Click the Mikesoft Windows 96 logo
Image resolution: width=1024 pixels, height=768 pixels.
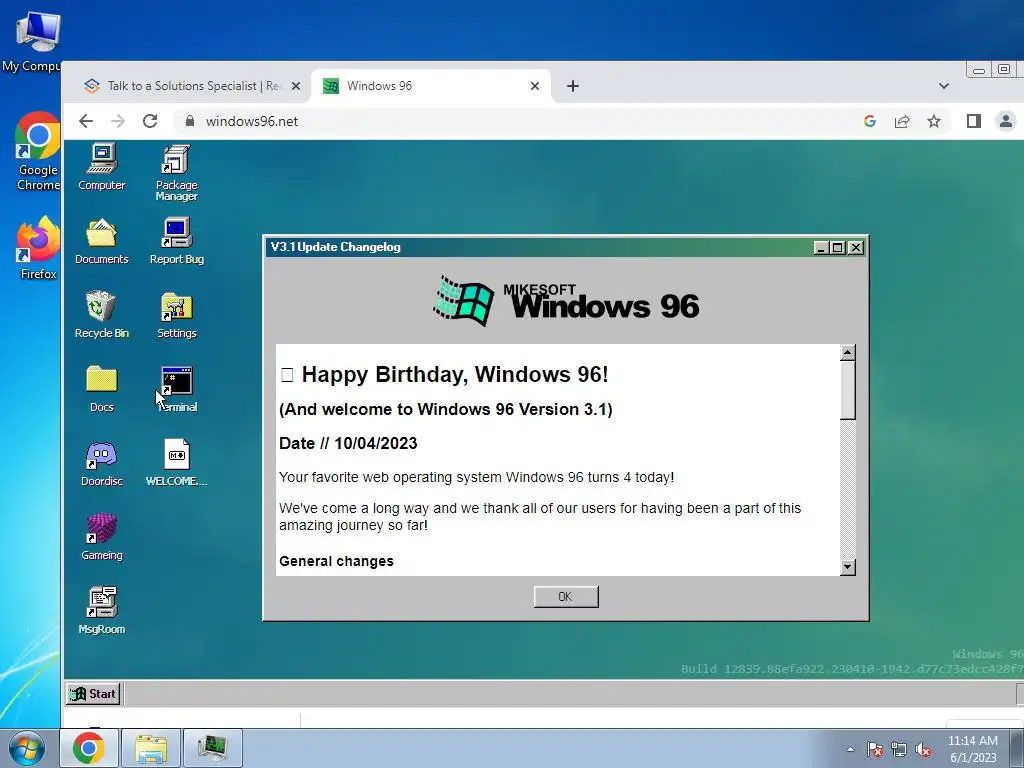click(566, 301)
